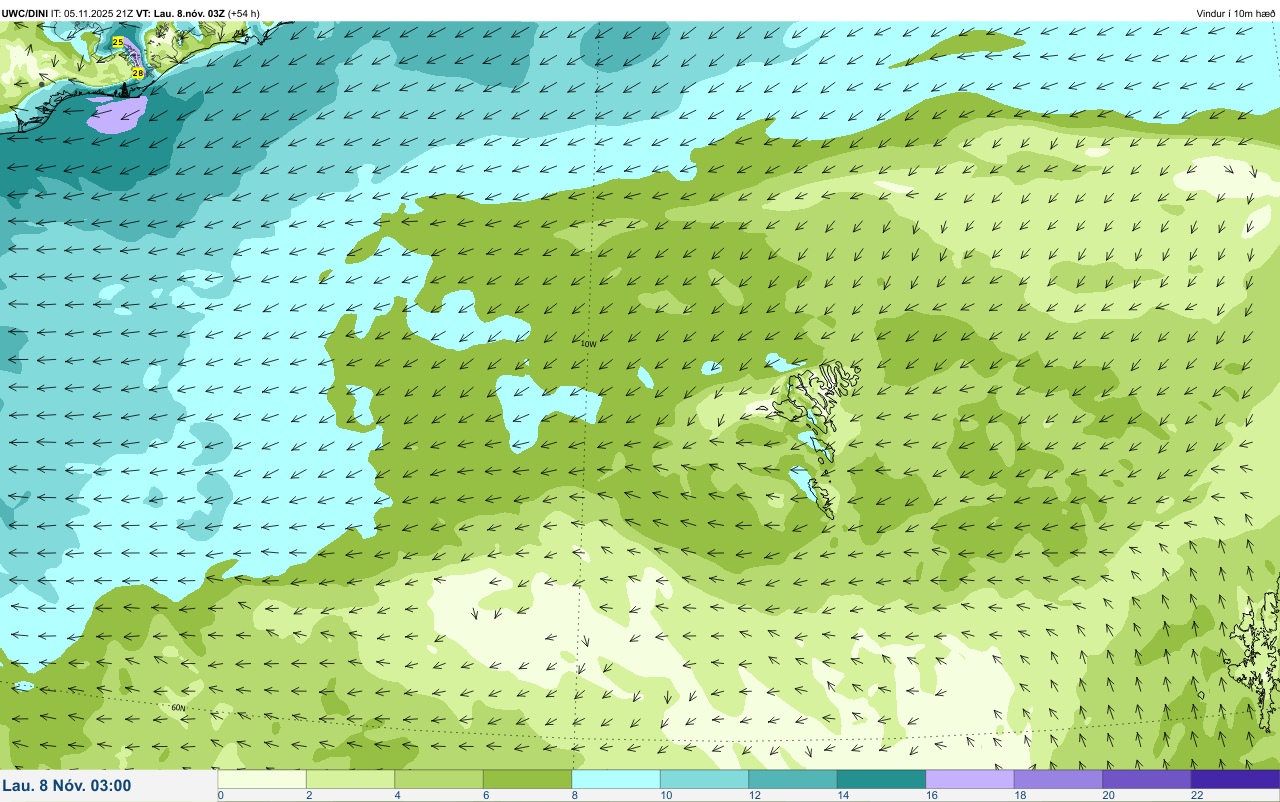1280x802 pixels.
Task: Choose the 14–16 m/s dark teal legend swatch
Action: click(881, 779)
